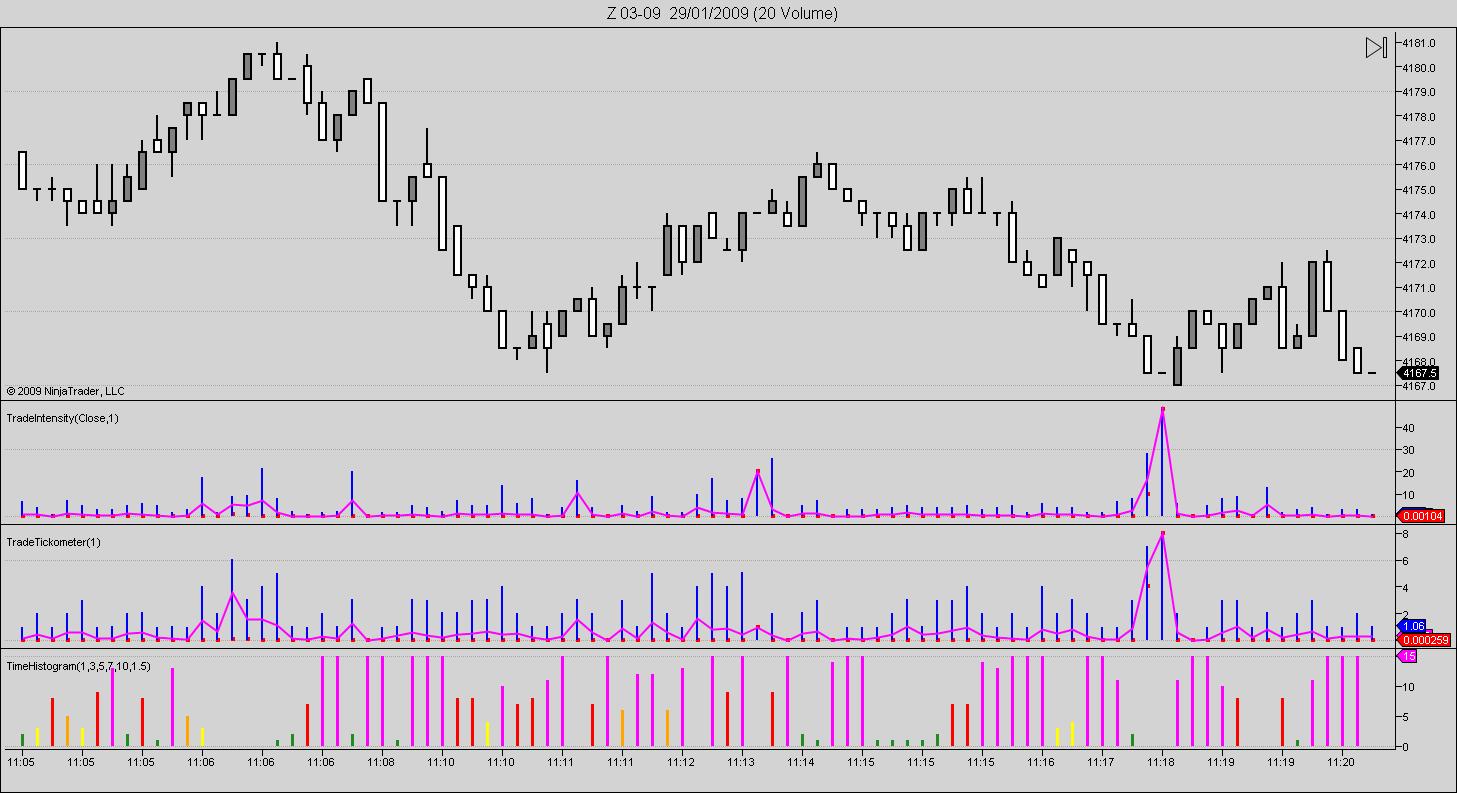
Task: Click the TradeIntensity spike peak at 11:18
Action: pos(1163,409)
